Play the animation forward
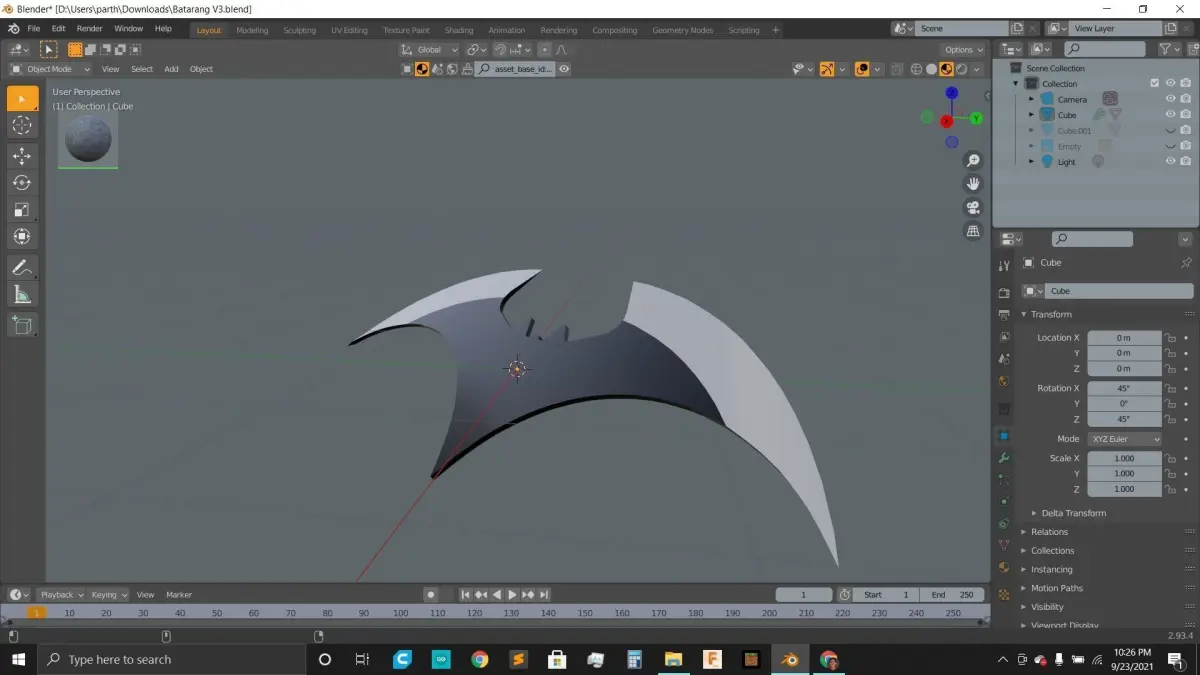This screenshot has width=1200, height=675. [513, 595]
